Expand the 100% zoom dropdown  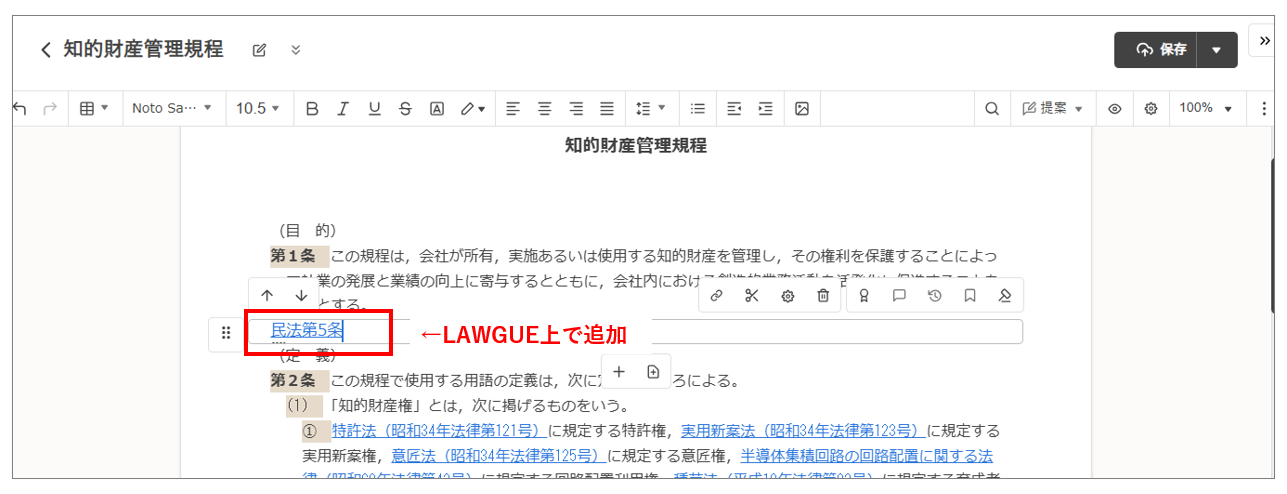point(1206,109)
